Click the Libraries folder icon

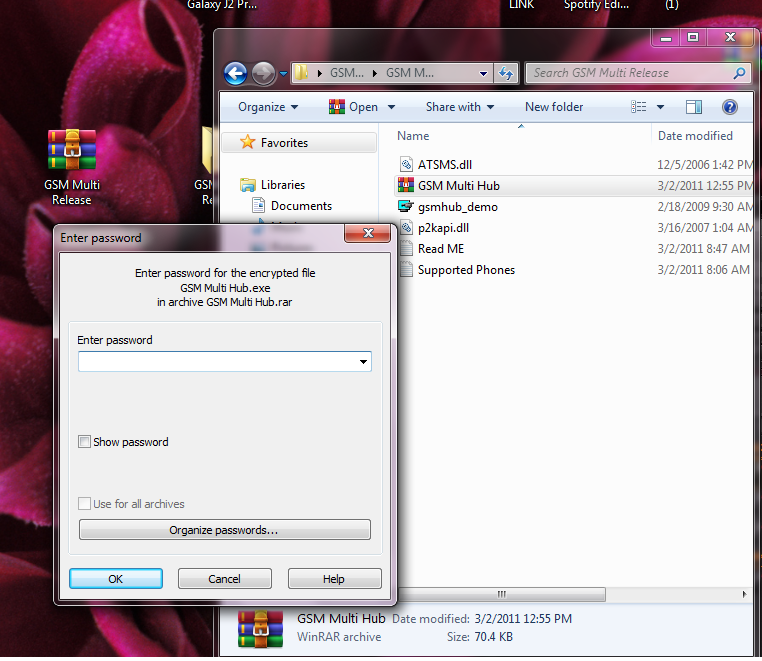[x=248, y=185]
